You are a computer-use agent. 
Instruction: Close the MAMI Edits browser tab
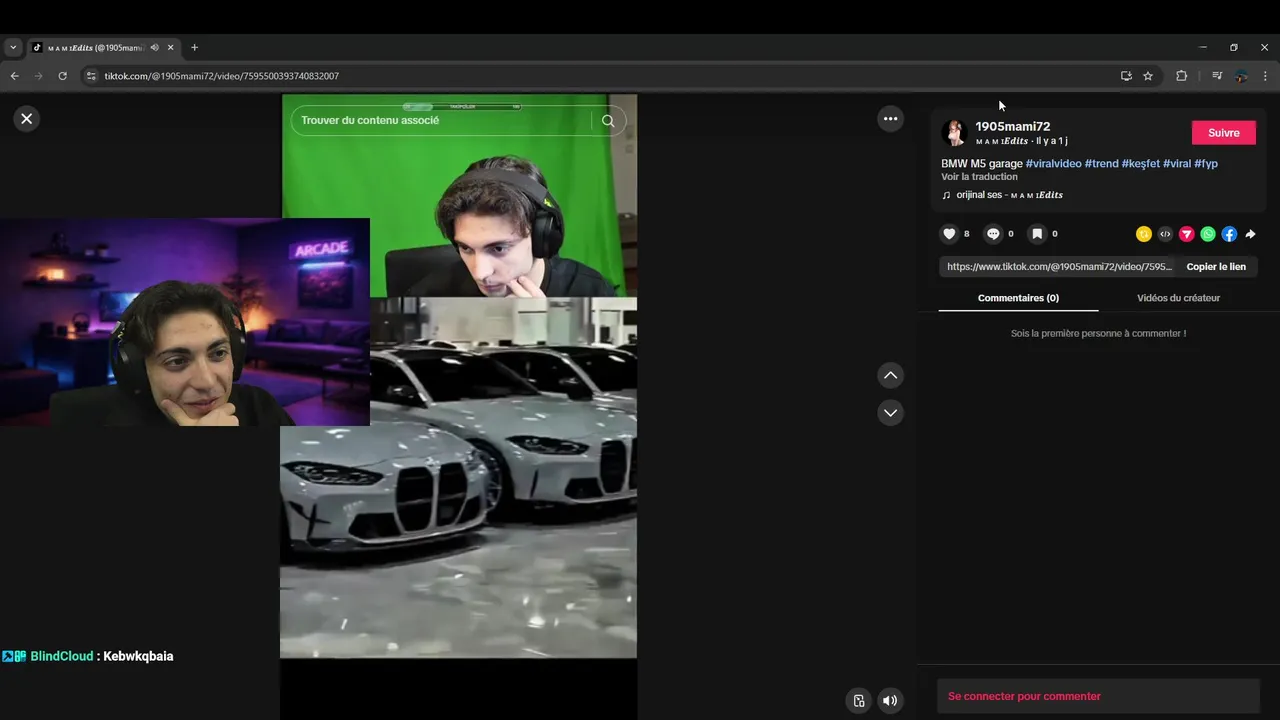pos(171,47)
